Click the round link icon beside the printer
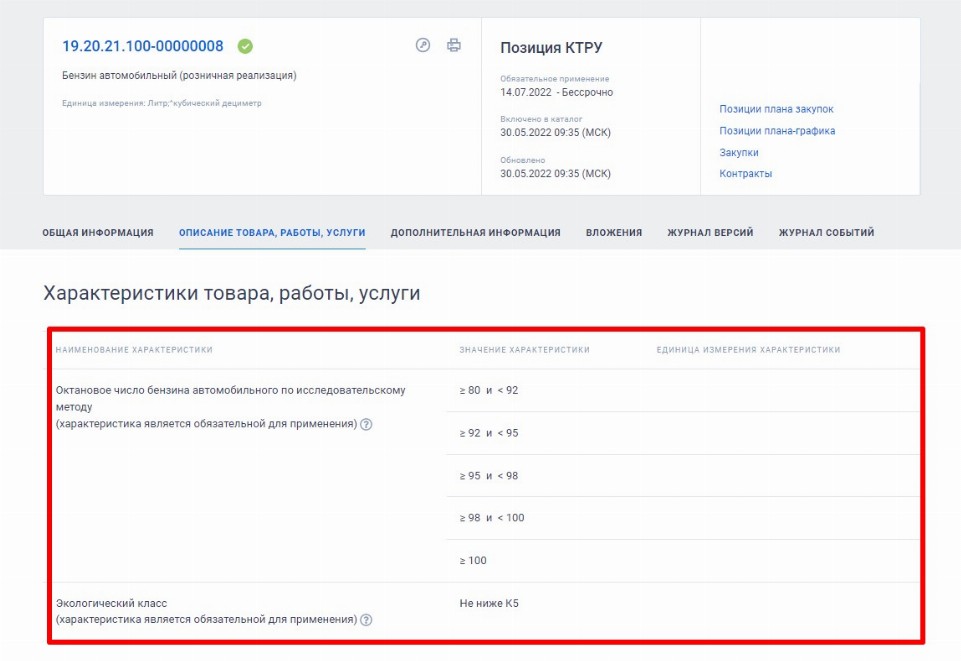 (x=423, y=45)
